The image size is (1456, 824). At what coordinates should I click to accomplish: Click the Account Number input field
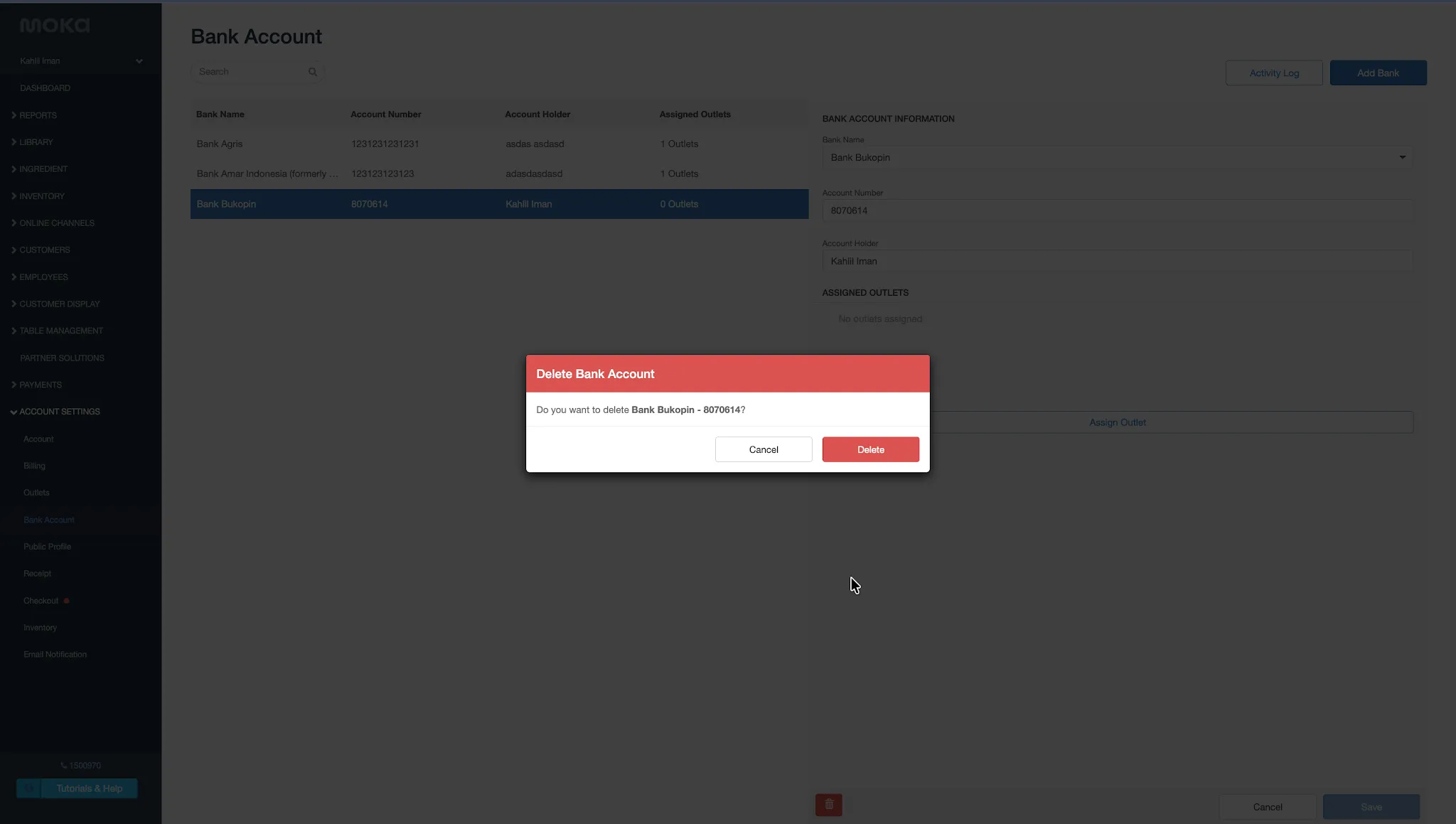[x=1117, y=211]
